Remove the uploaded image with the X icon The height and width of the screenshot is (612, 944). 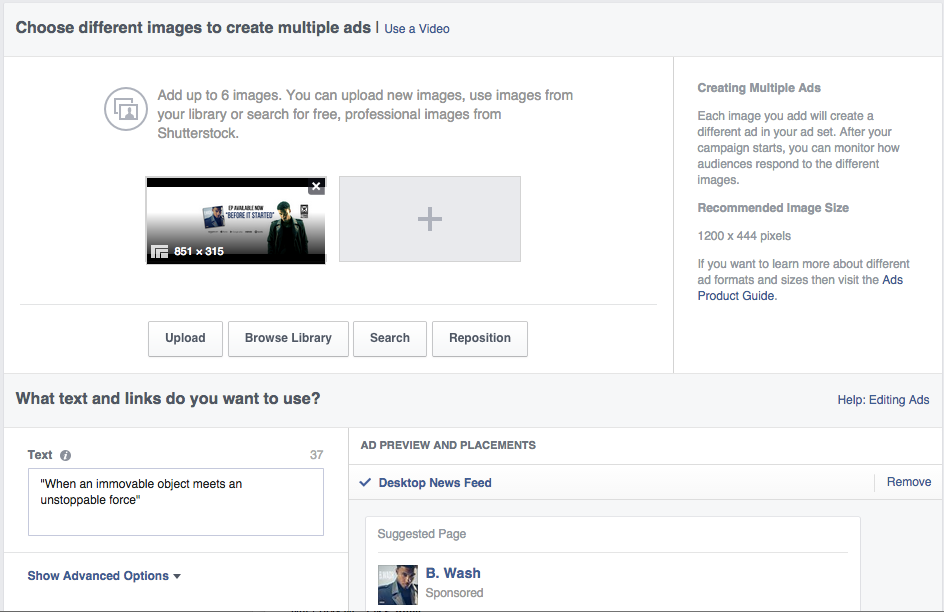tap(316, 186)
